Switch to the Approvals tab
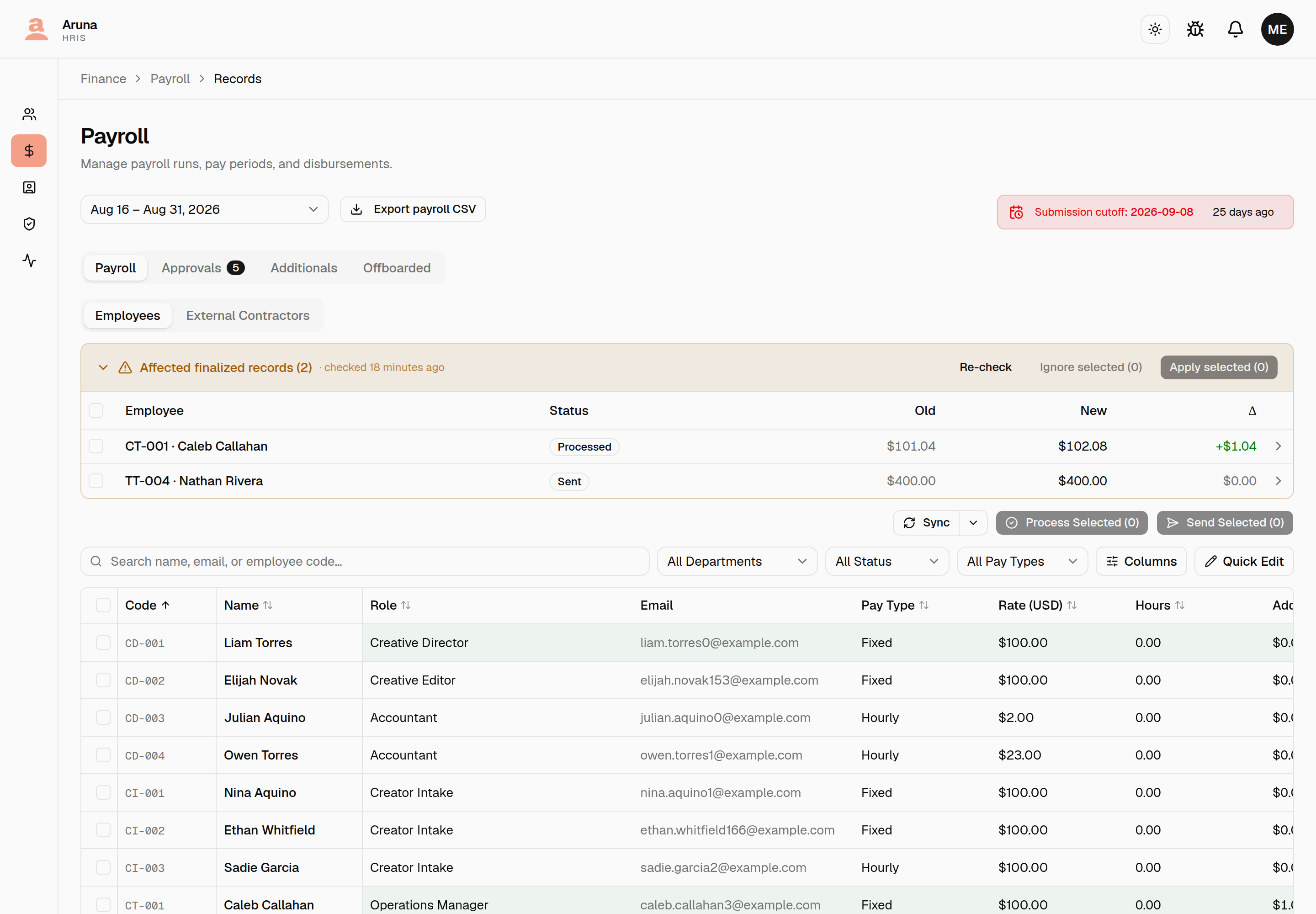This screenshot has width=1316, height=914. (x=203, y=268)
